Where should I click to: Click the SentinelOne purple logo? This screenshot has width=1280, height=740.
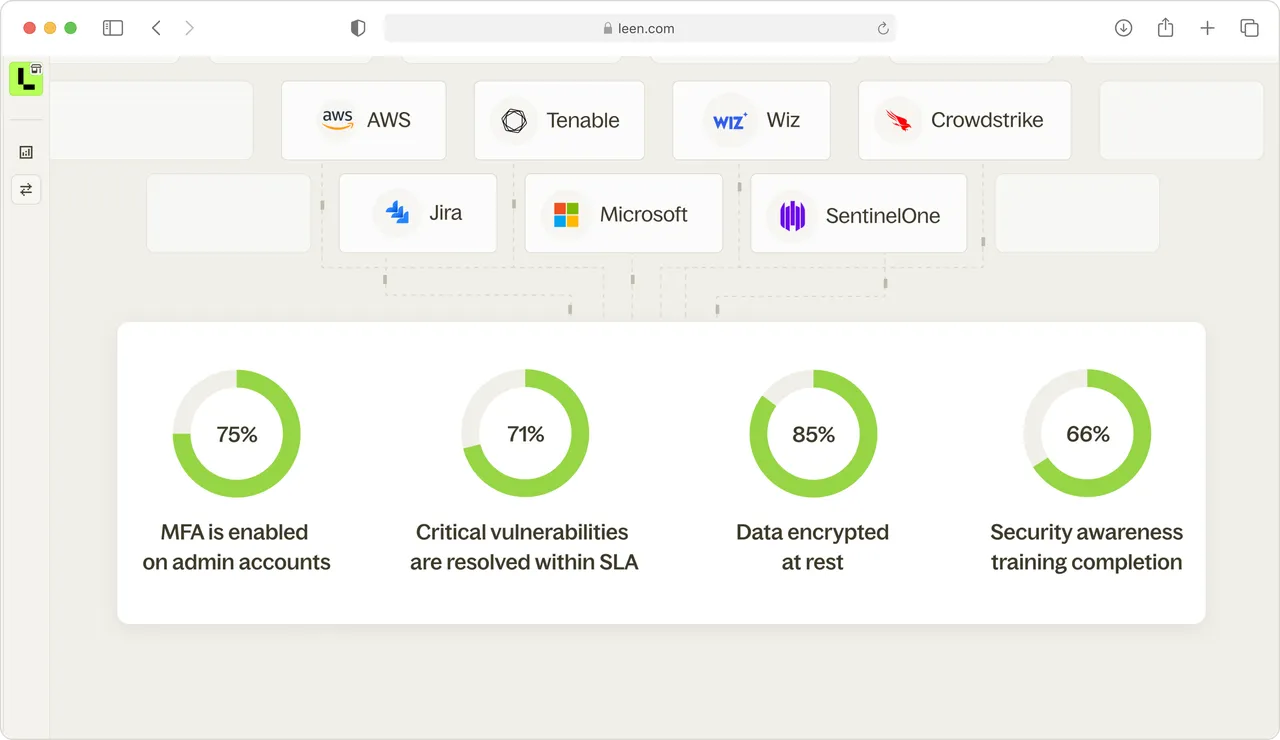pyautogui.click(x=792, y=216)
